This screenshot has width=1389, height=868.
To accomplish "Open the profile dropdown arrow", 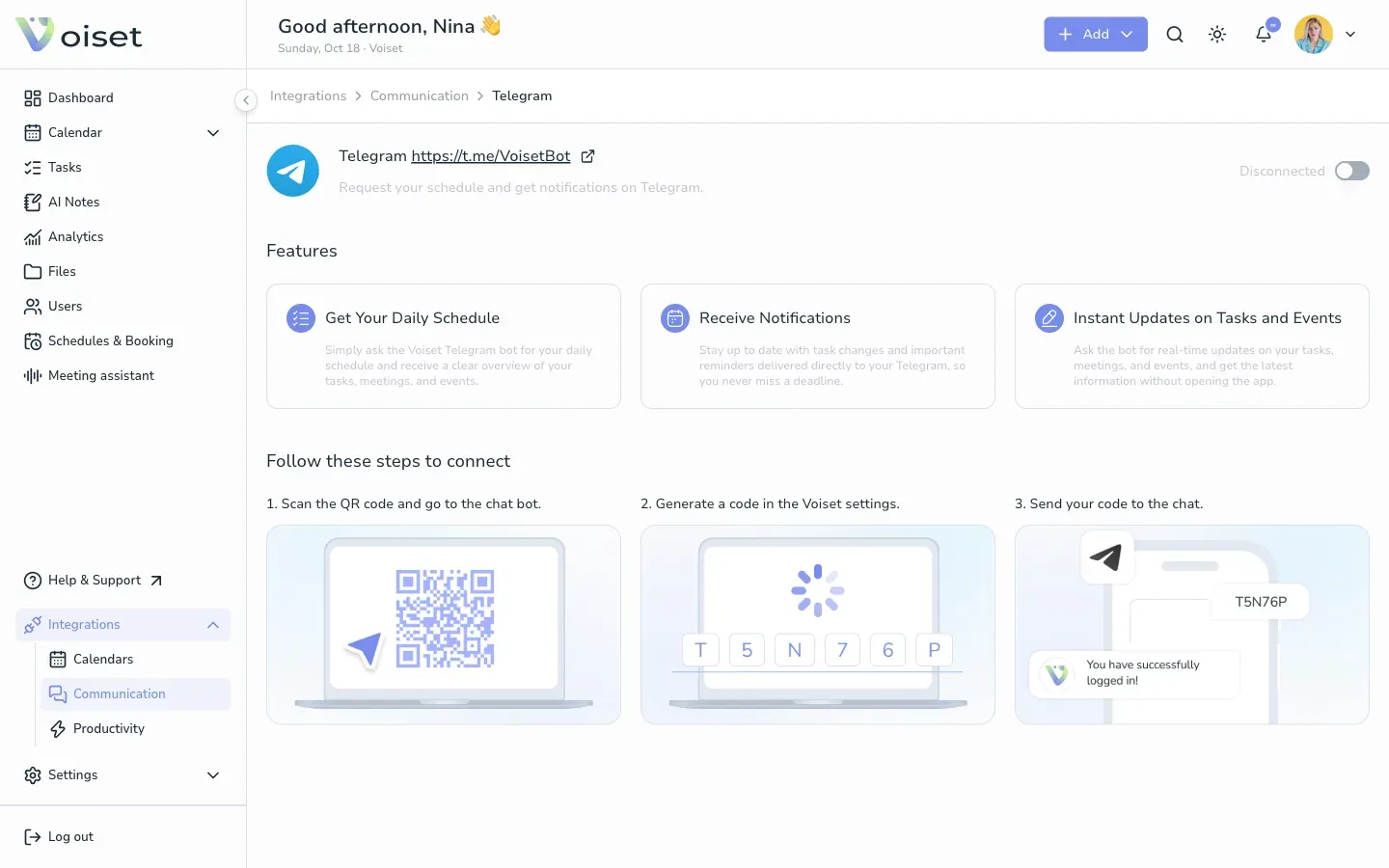I will coord(1350,35).
